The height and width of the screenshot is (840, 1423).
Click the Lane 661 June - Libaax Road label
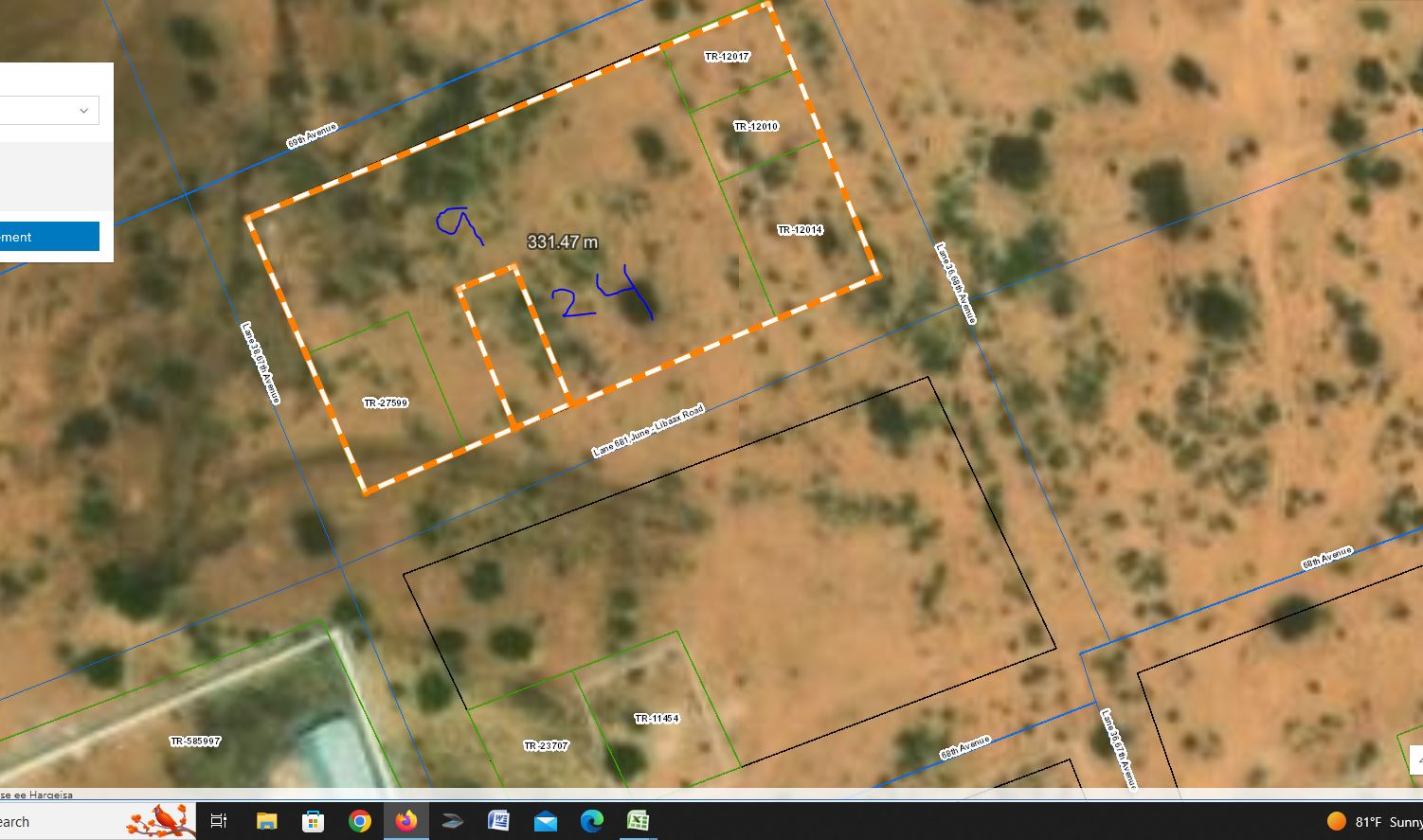pos(648,432)
